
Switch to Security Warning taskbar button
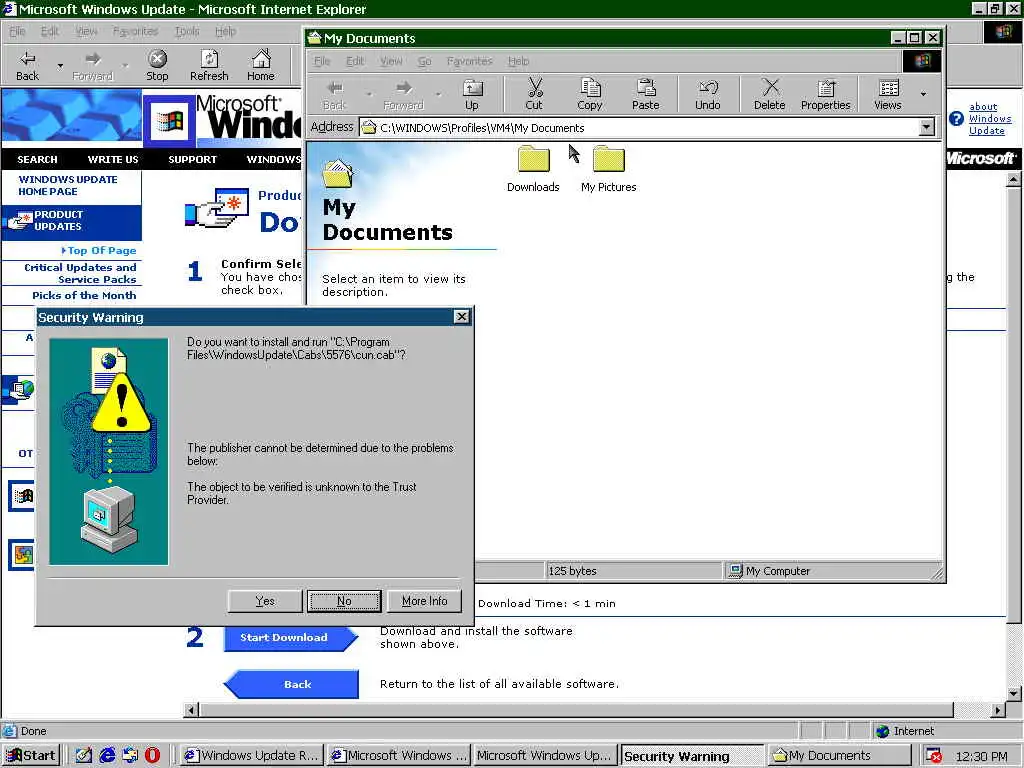point(692,756)
